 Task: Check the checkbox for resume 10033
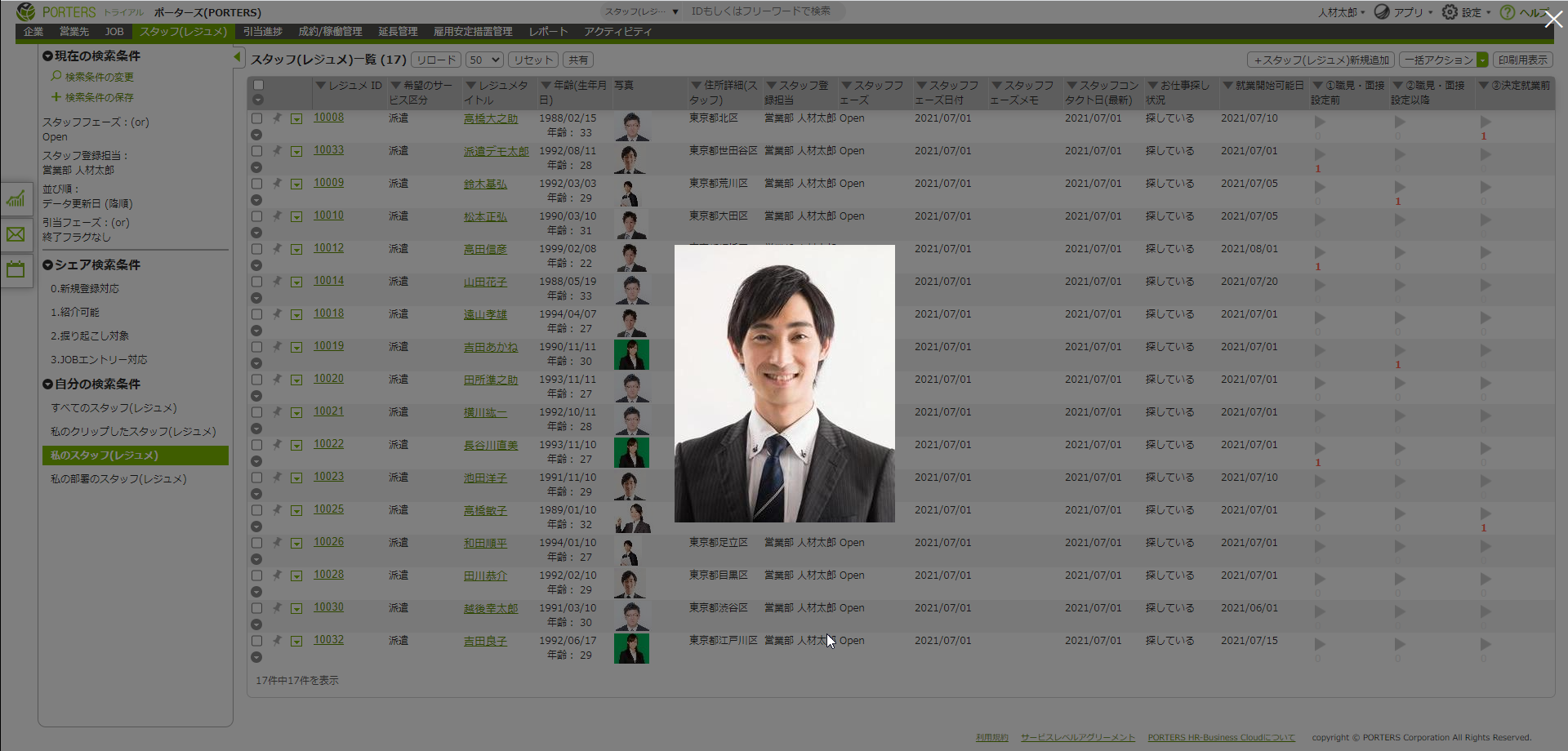(x=256, y=151)
